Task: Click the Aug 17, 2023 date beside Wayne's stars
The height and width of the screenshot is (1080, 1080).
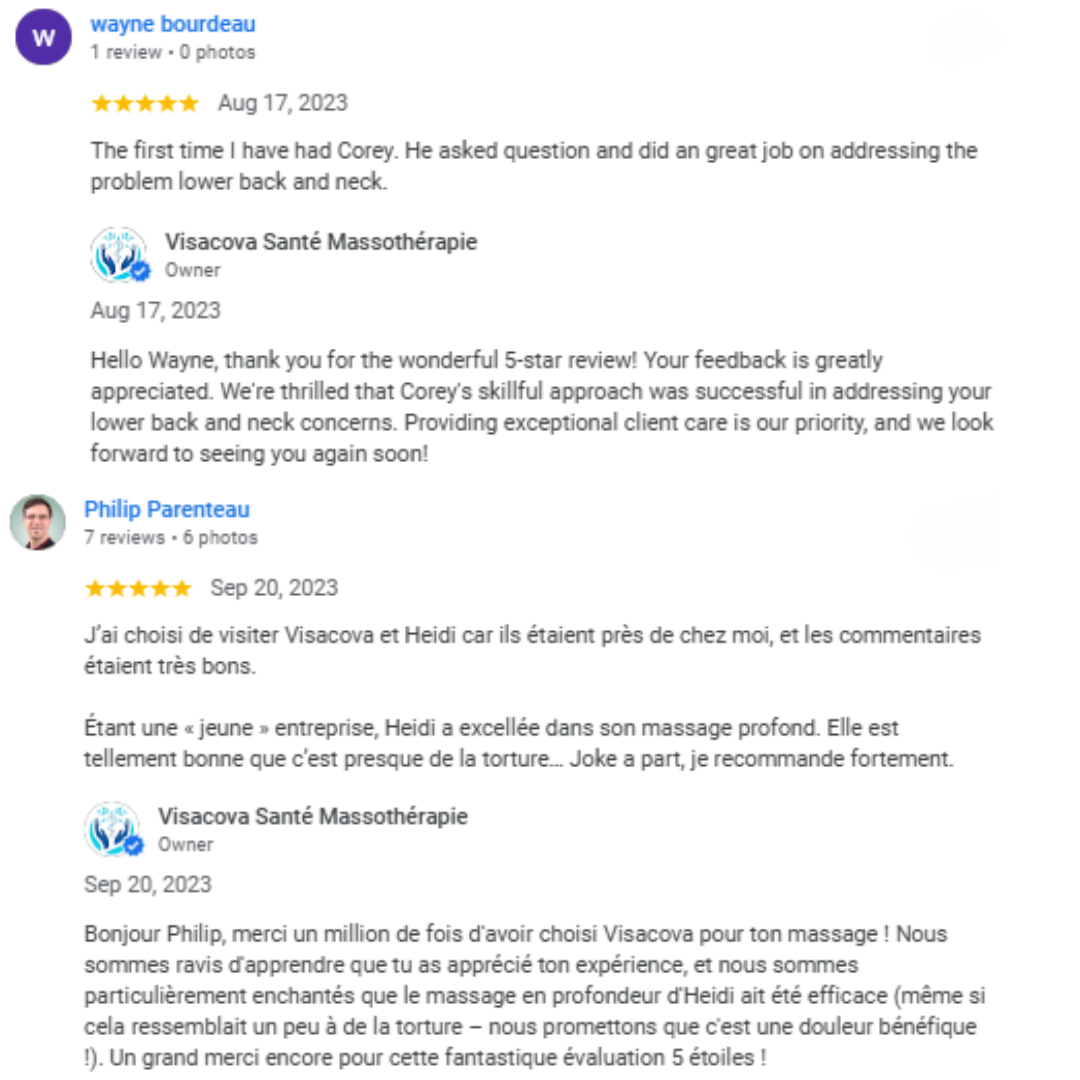Action: tap(283, 103)
